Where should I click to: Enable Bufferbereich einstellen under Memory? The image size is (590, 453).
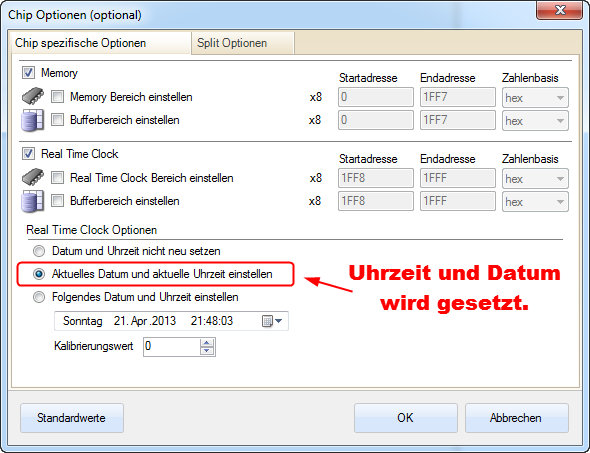pos(57,120)
